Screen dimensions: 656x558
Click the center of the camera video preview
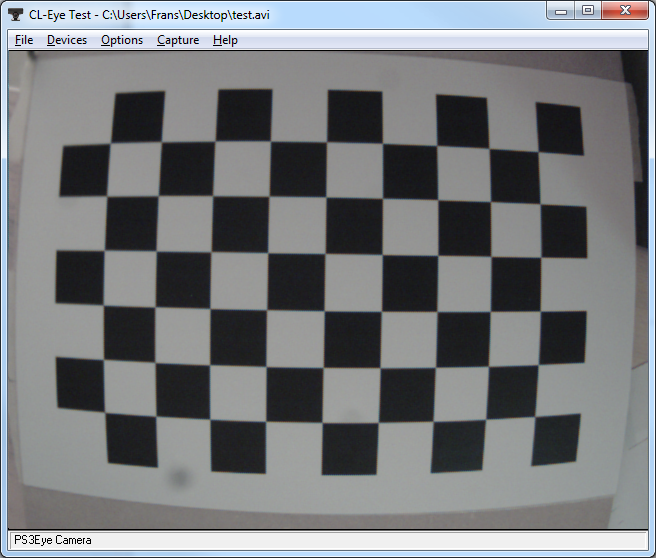tap(327, 290)
